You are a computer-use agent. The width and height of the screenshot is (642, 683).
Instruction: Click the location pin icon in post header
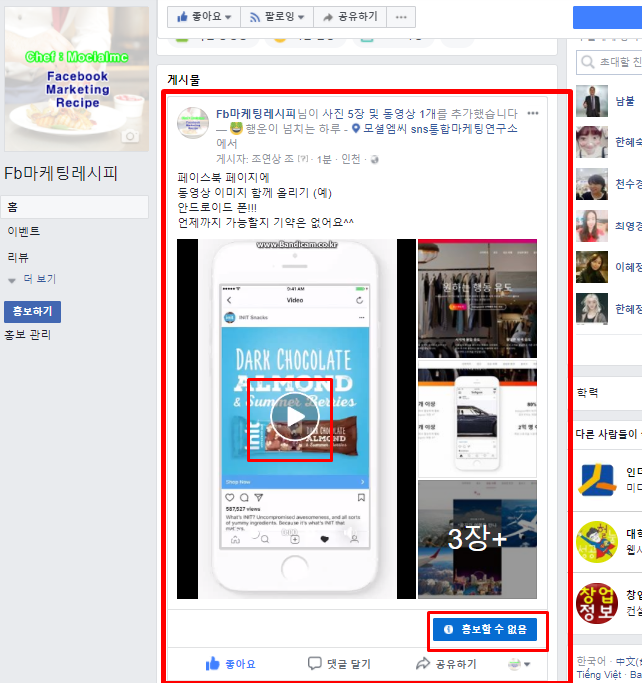[x=355, y=128]
